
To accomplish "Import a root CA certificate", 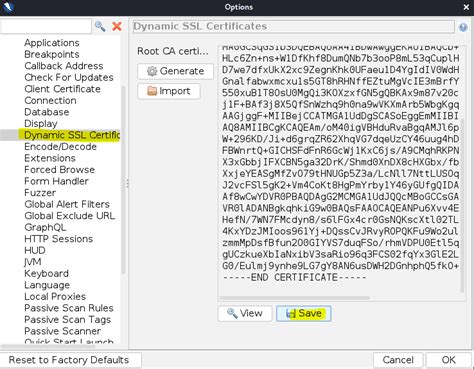I will pyautogui.click(x=169, y=91).
